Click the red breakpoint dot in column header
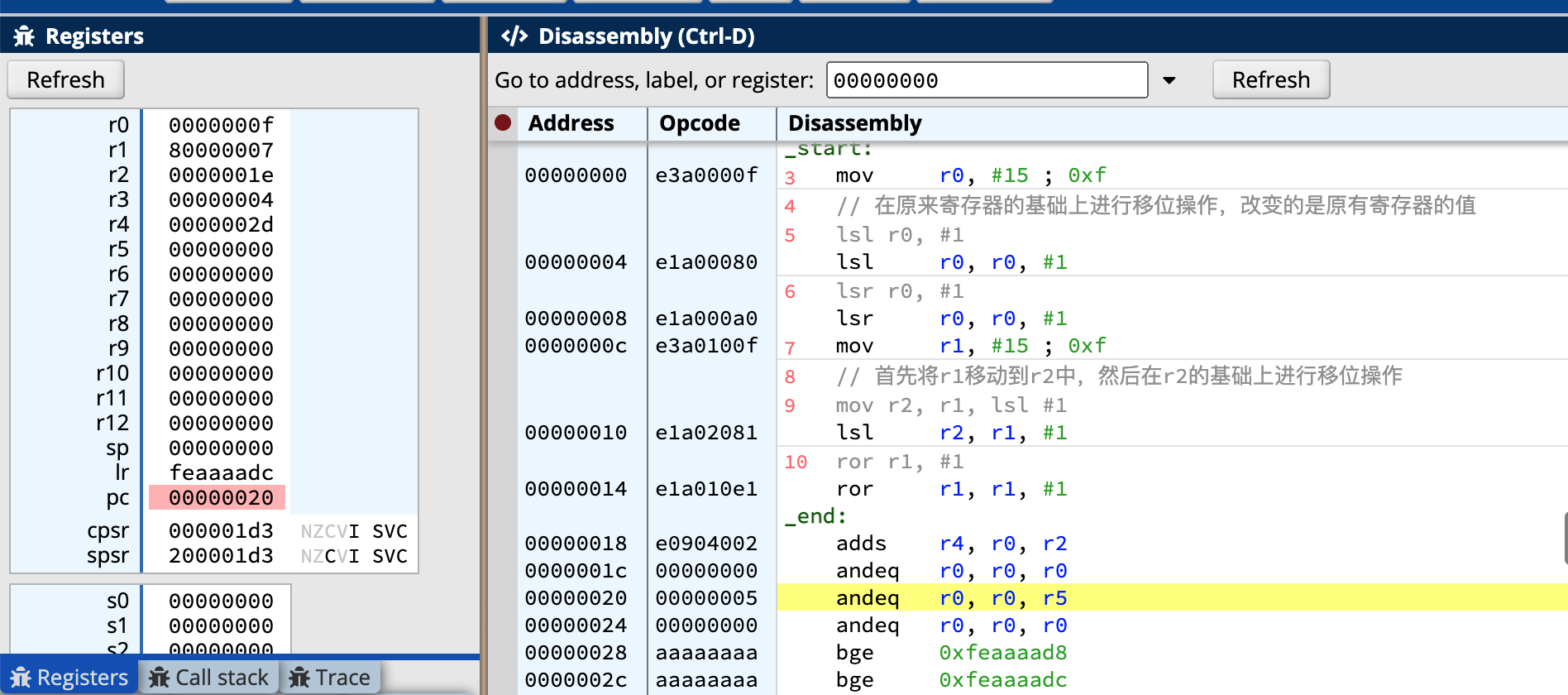 click(503, 123)
